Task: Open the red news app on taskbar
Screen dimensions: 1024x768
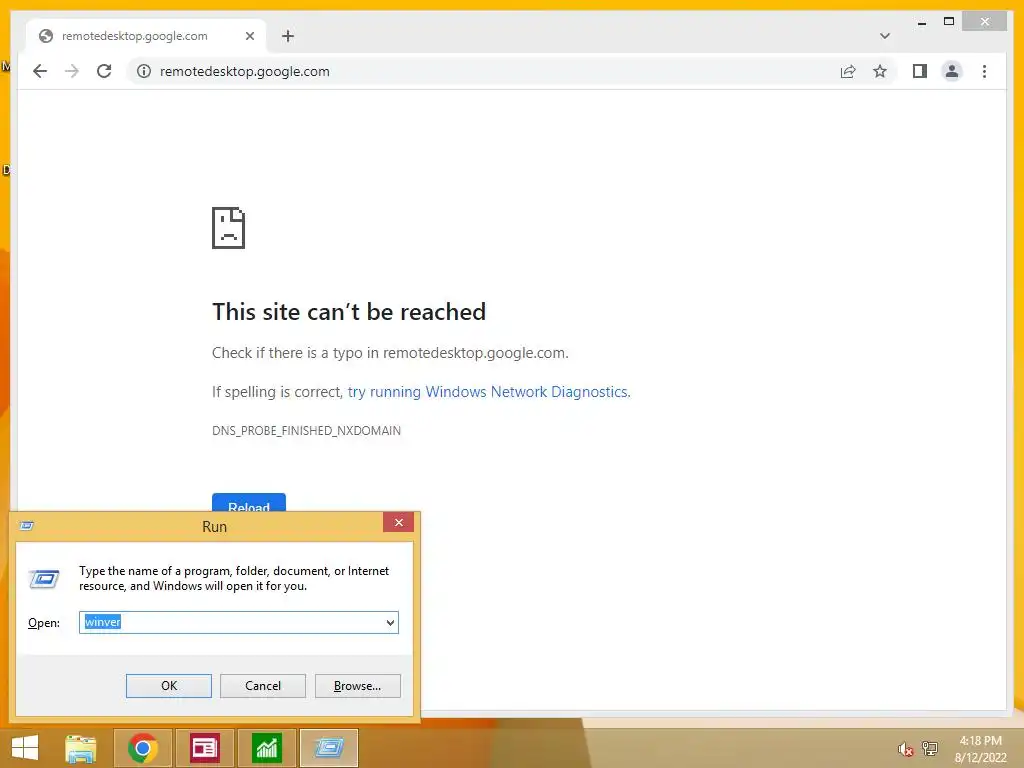Action: tap(204, 748)
